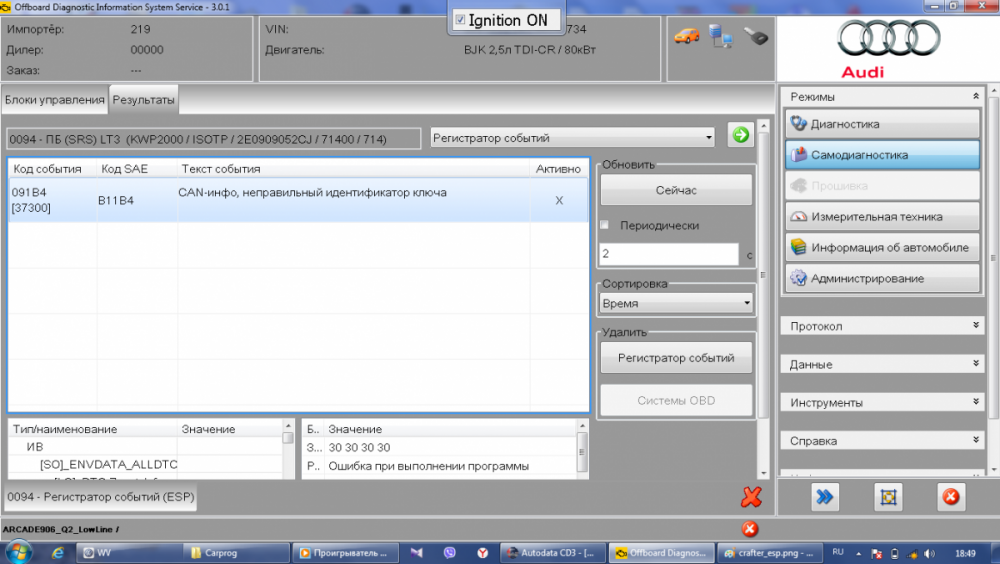Click the Сейчас update button
The height and width of the screenshot is (564, 1000).
676,190
